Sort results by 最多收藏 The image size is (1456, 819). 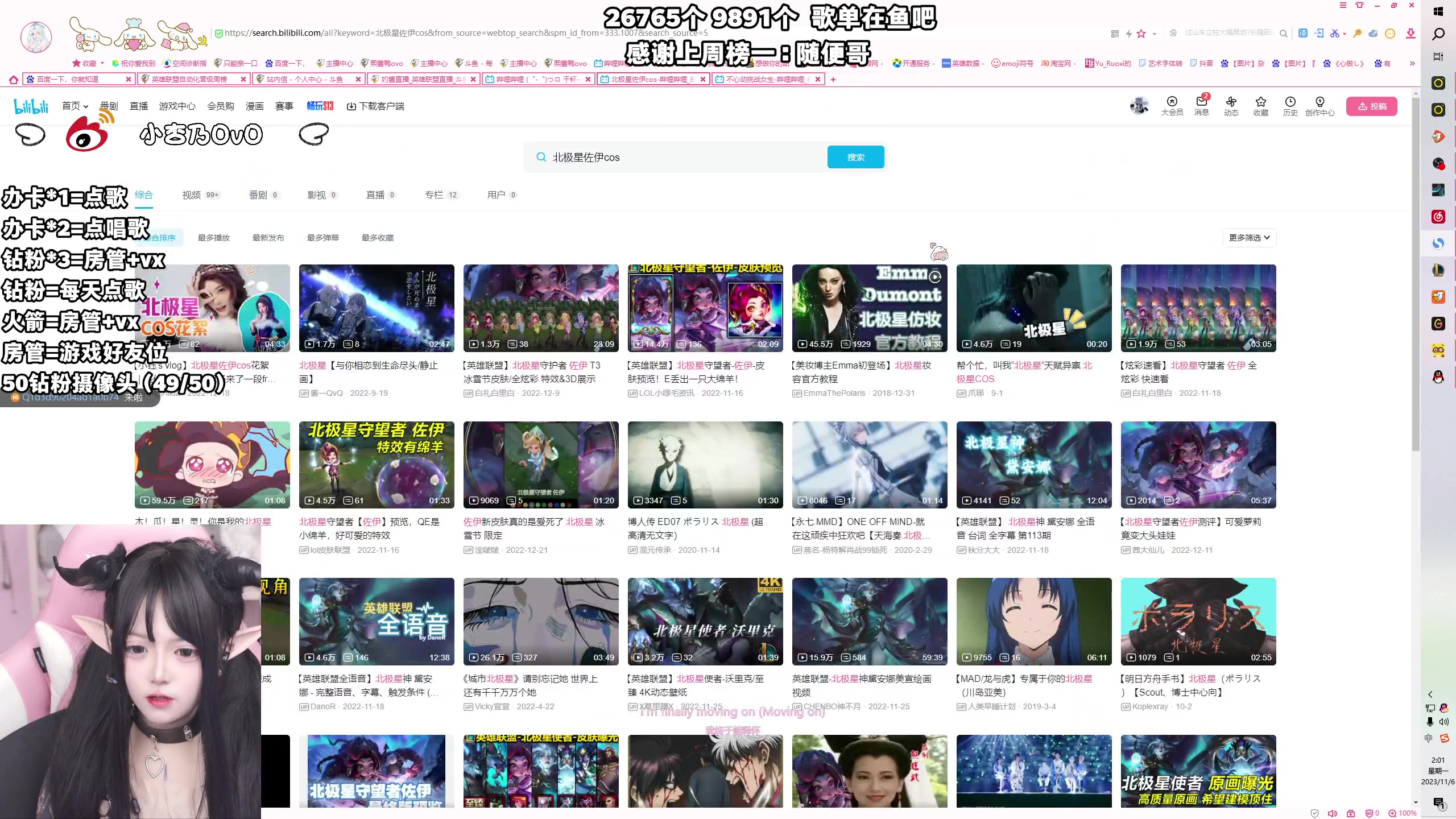click(x=378, y=238)
